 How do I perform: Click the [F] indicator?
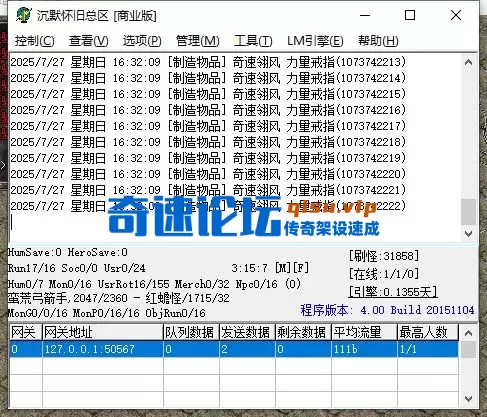pos(301,268)
